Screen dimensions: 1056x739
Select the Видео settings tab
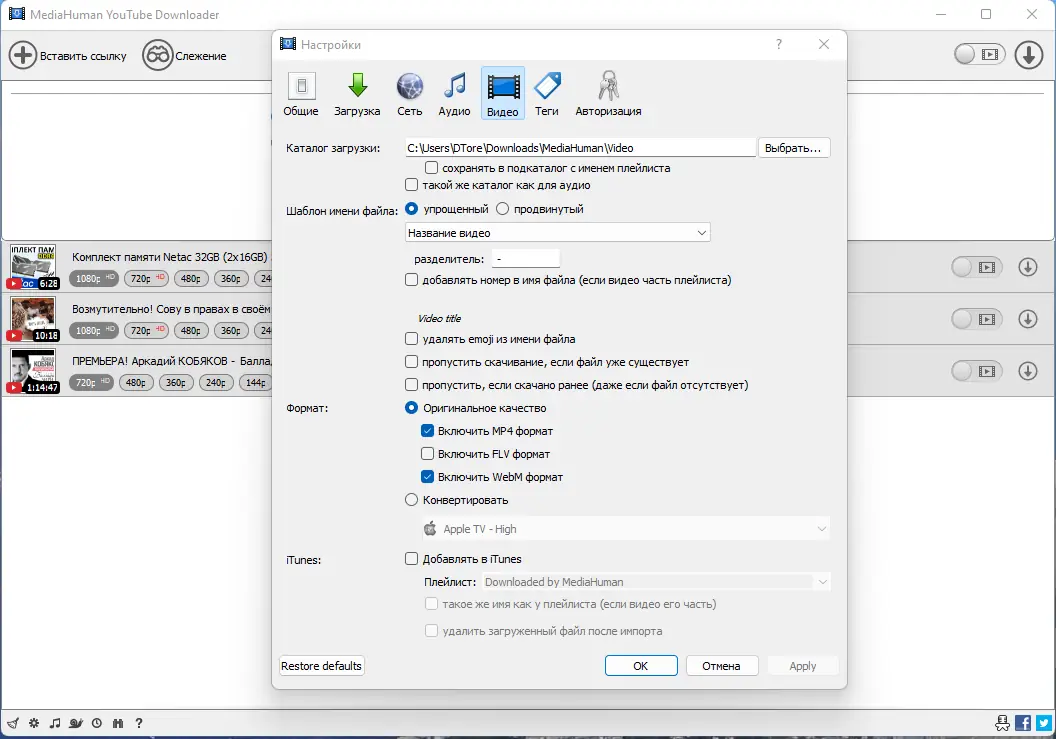(x=503, y=94)
